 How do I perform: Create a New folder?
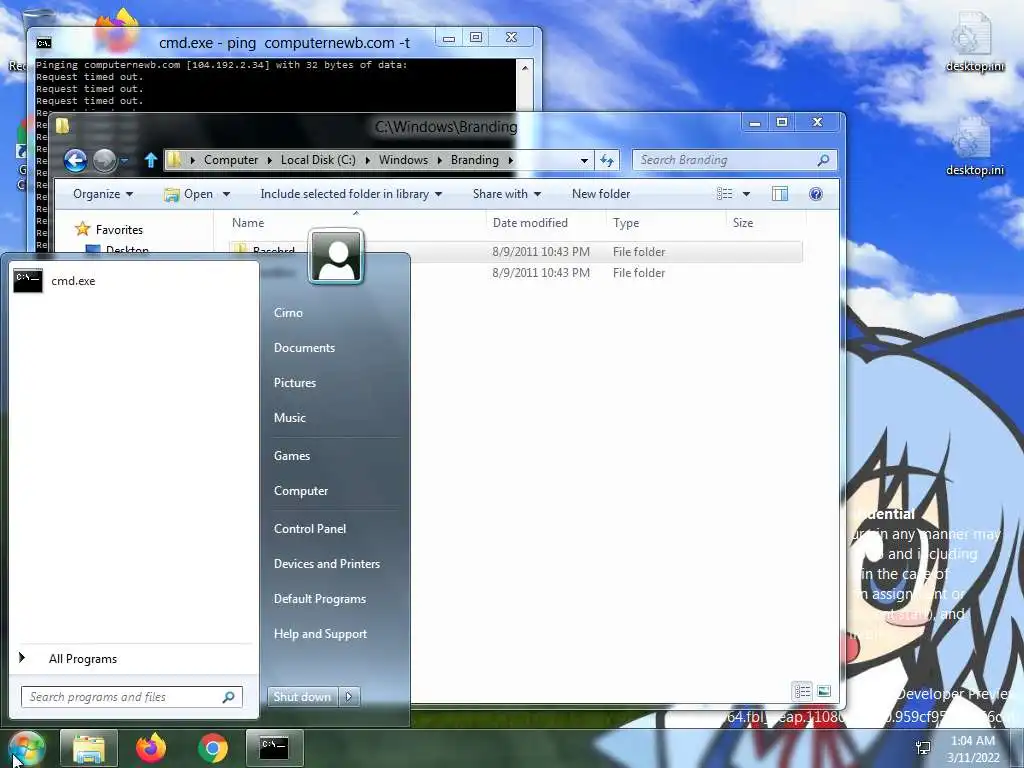pos(601,194)
